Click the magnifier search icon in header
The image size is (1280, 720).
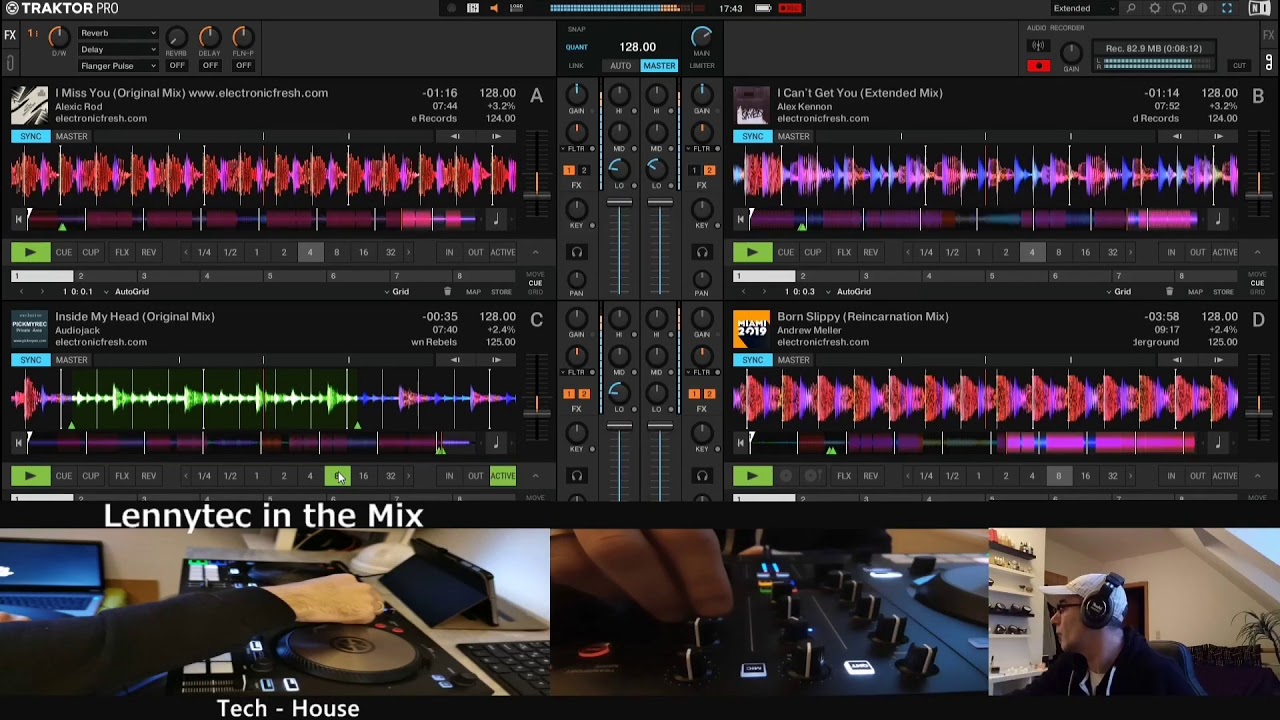point(1131,8)
